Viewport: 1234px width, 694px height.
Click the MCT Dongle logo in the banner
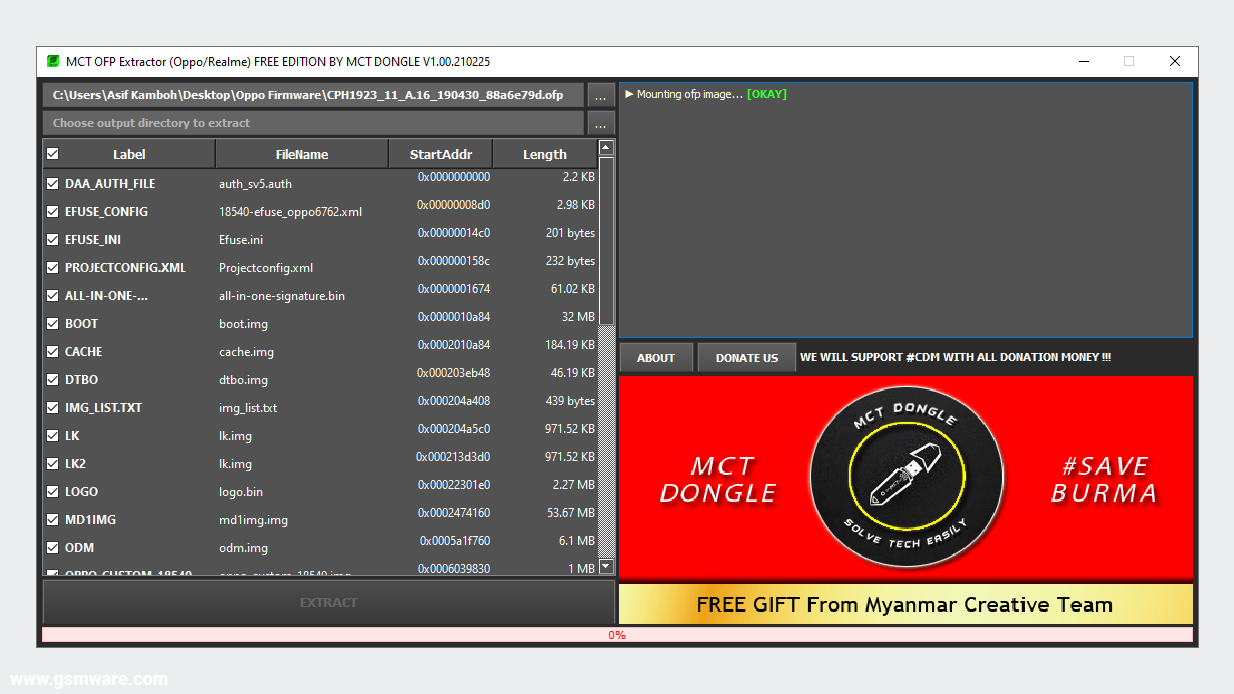906,476
